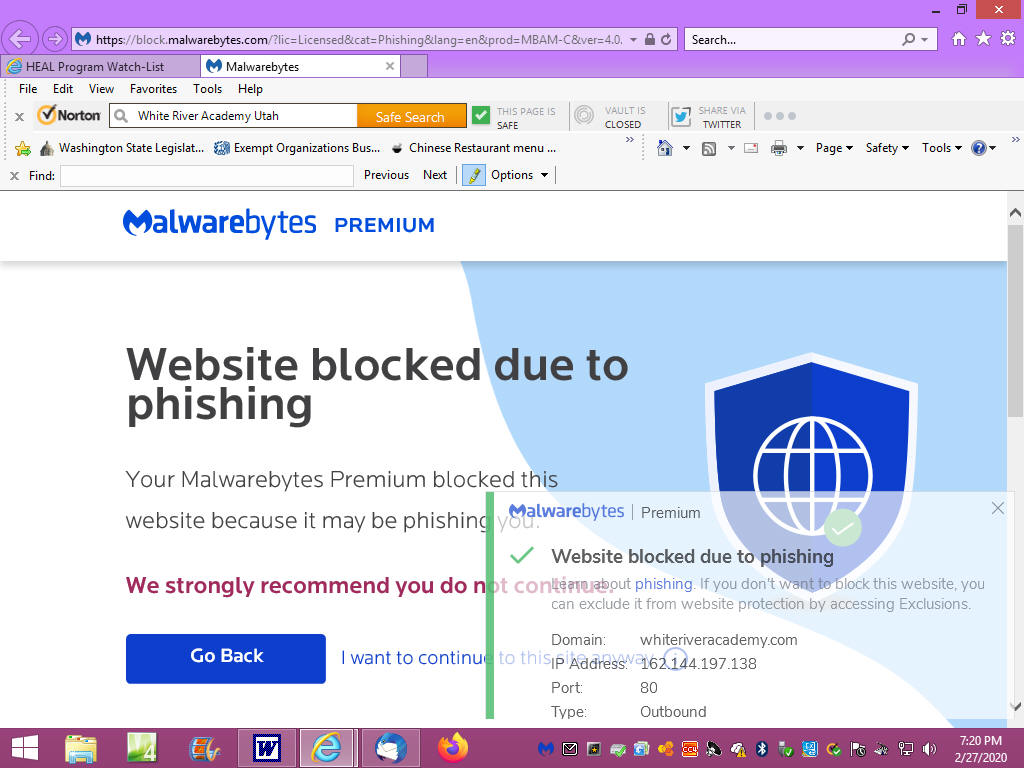
Task: Open the Find Options dropdown
Action: (519, 175)
